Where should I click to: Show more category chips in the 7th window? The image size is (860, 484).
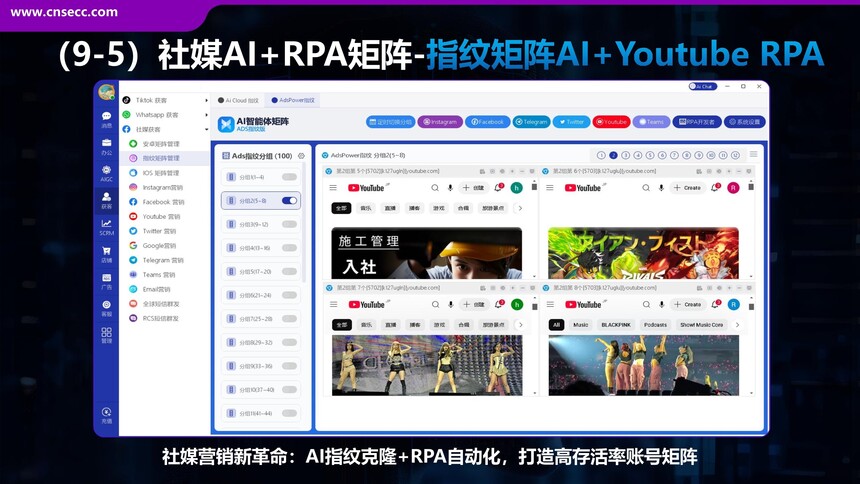point(520,325)
